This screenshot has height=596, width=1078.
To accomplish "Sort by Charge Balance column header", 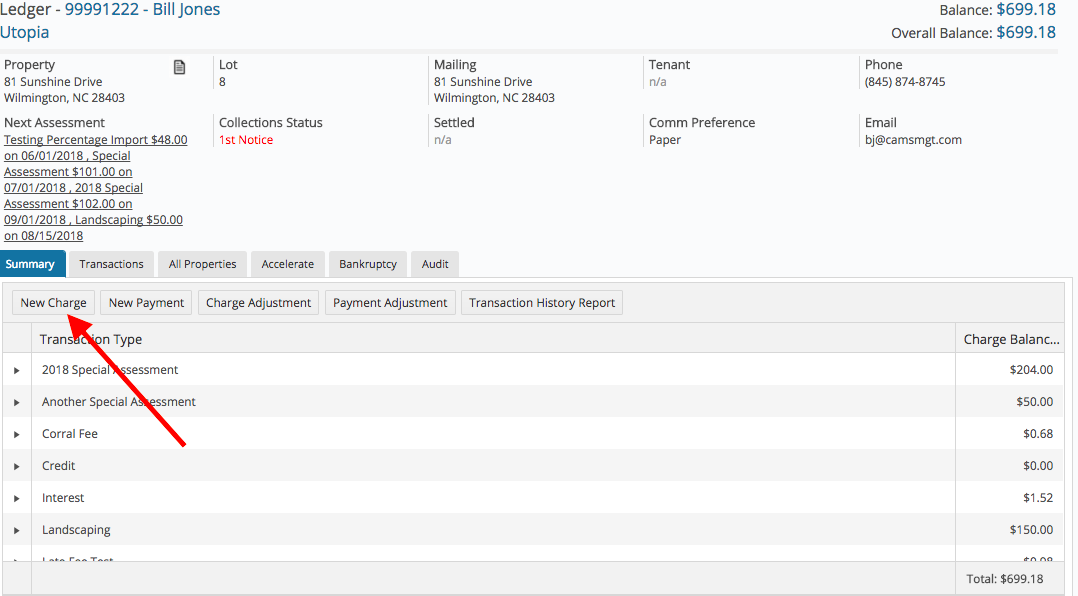I will point(1011,339).
